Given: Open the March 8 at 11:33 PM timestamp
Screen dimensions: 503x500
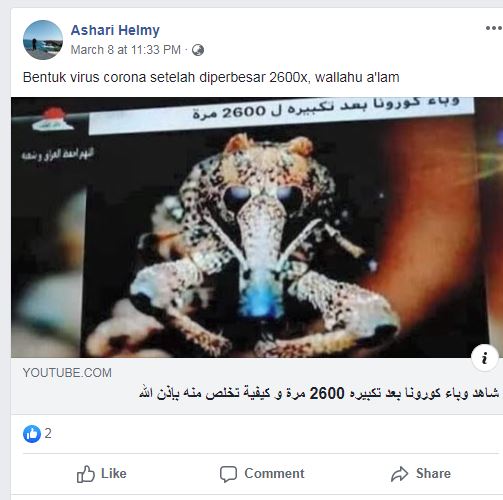Looking at the screenshot, I should pyautogui.click(x=125, y=50).
